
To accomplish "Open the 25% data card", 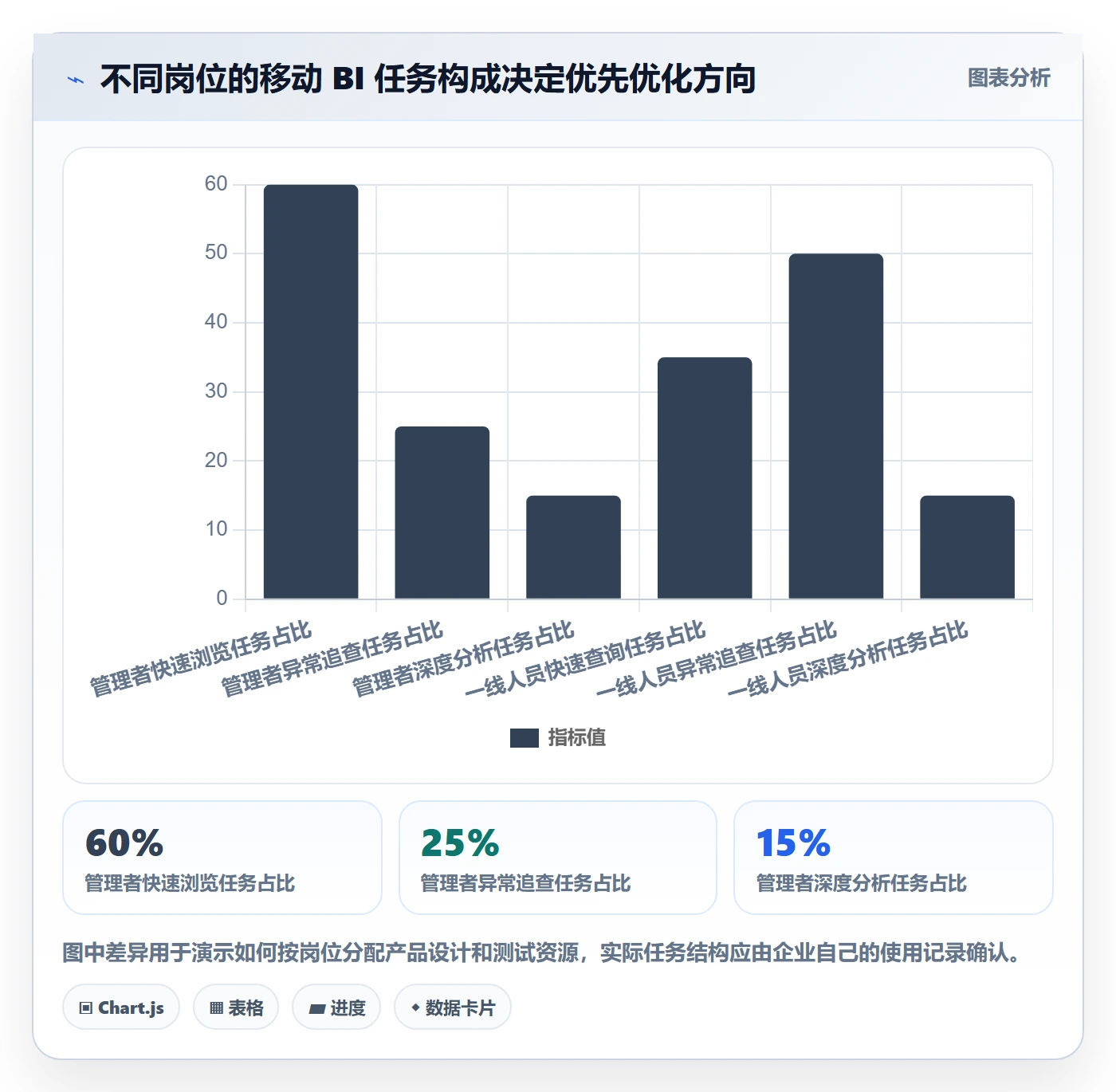I will click(x=558, y=858).
